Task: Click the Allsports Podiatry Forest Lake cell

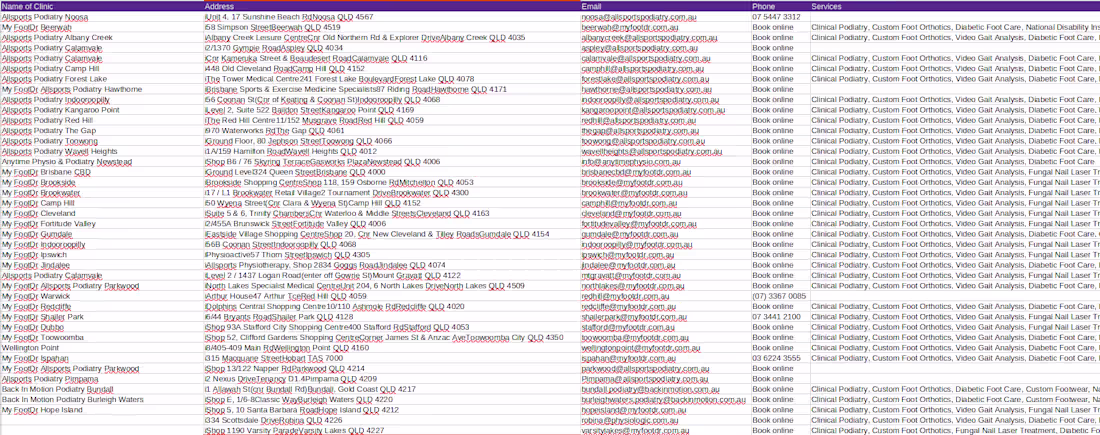Action: (x=102, y=79)
